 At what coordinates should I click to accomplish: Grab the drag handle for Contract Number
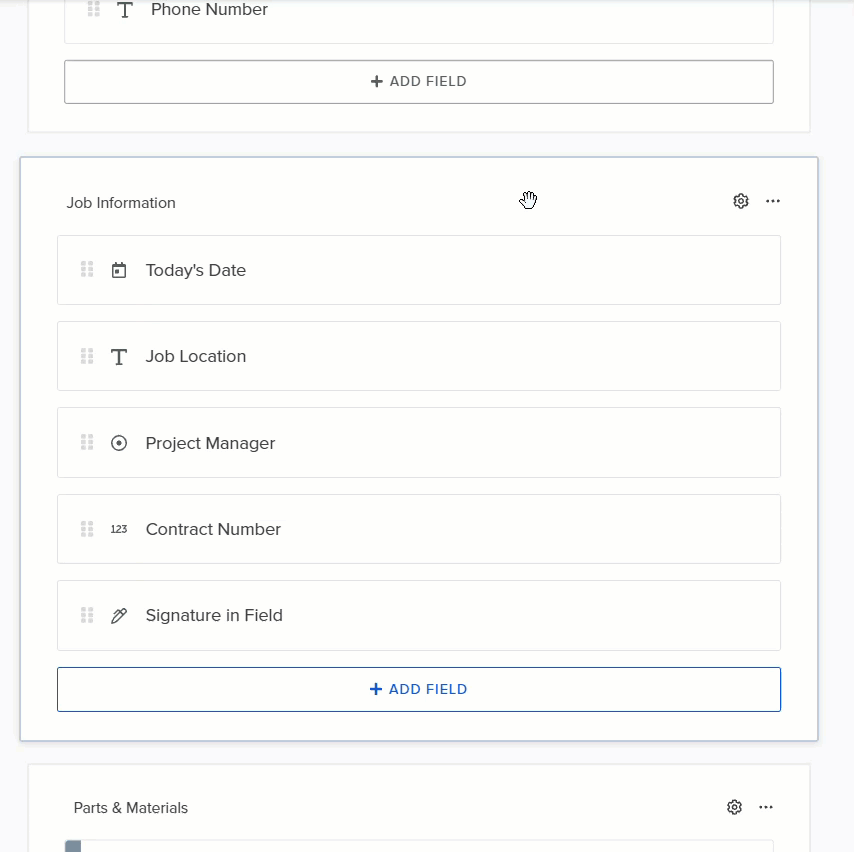(87, 529)
